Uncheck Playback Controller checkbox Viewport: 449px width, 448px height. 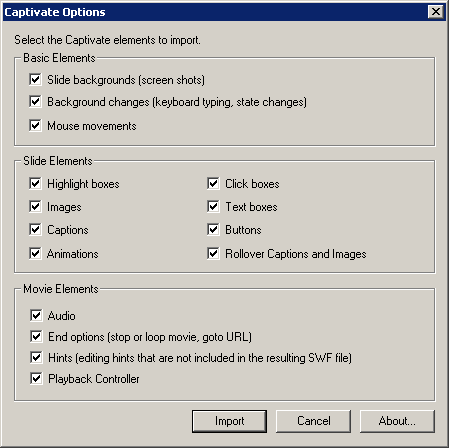[x=36, y=379]
